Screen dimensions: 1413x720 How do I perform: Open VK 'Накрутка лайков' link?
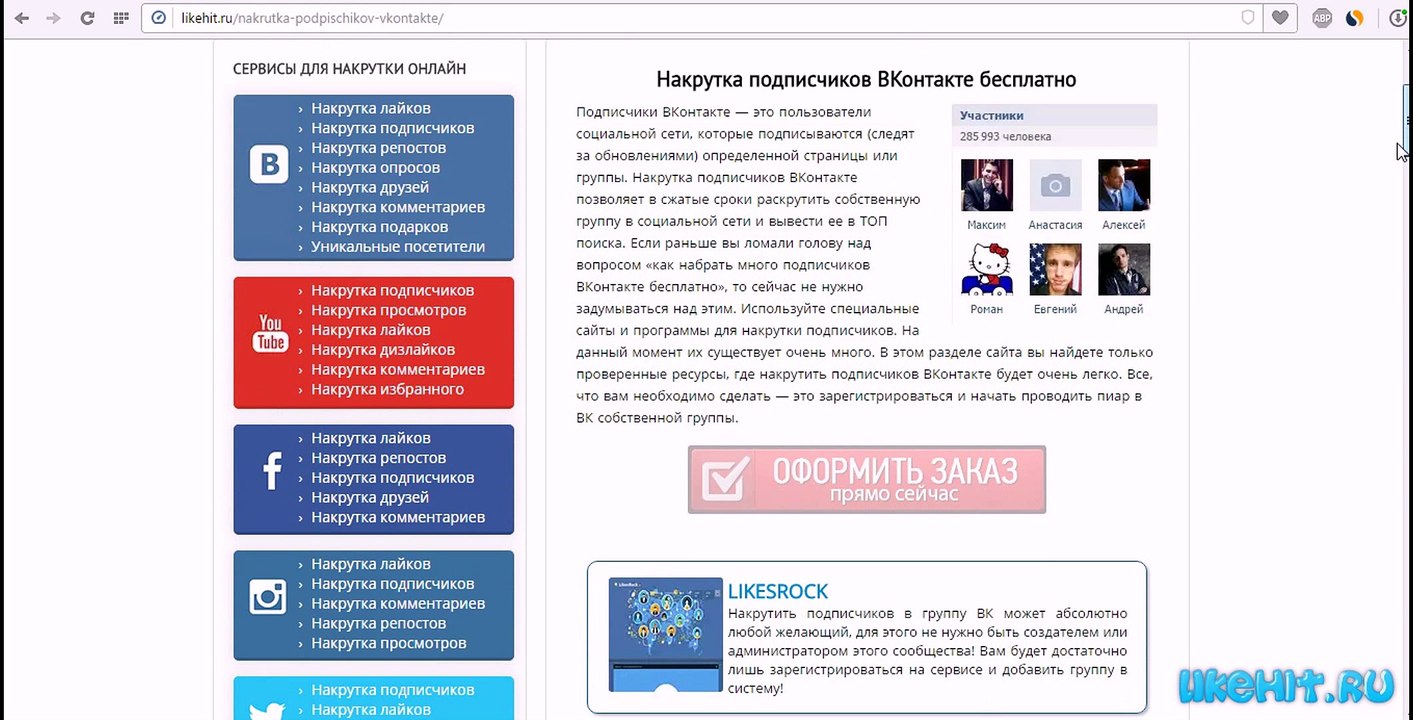click(x=371, y=108)
